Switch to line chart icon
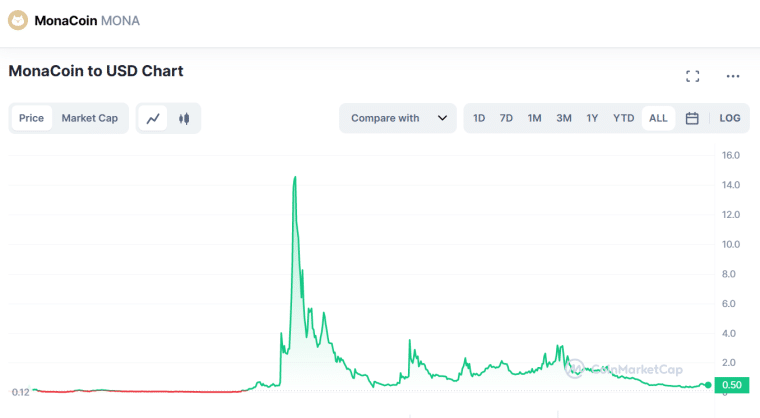Viewport: 760px width, 418px height. [x=153, y=118]
